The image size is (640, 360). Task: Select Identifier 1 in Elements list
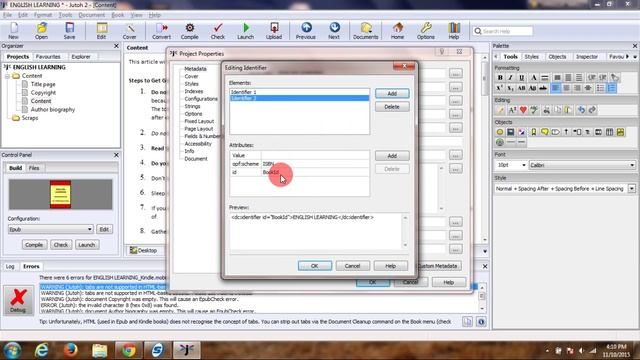coord(300,92)
